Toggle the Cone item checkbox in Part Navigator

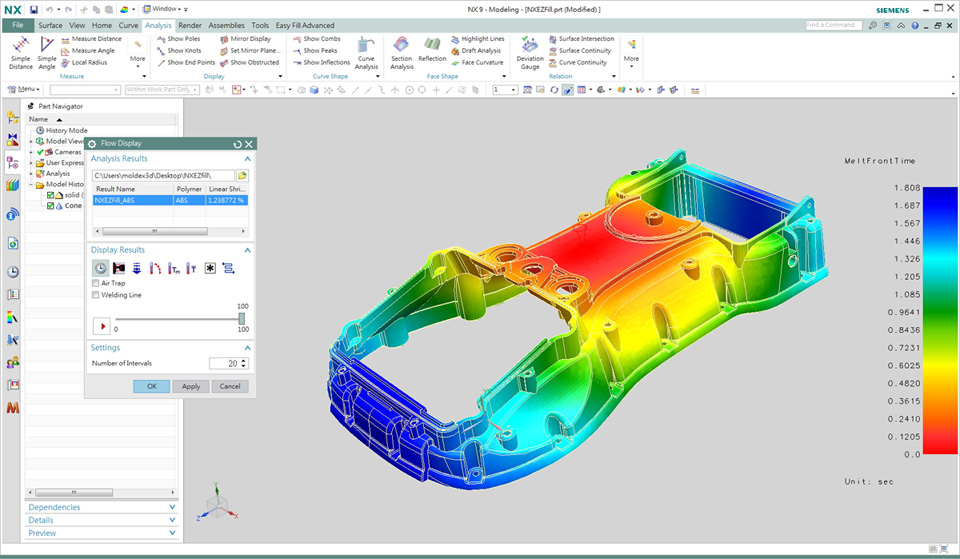click(x=51, y=206)
